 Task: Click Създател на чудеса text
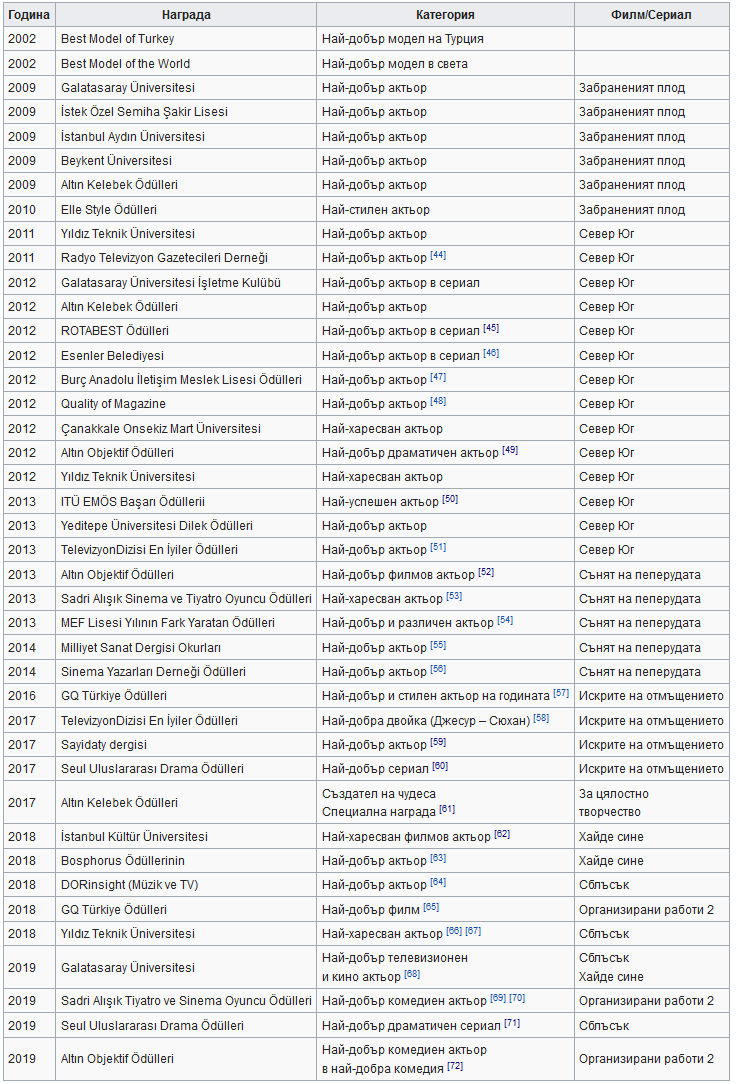tap(379, 794)
